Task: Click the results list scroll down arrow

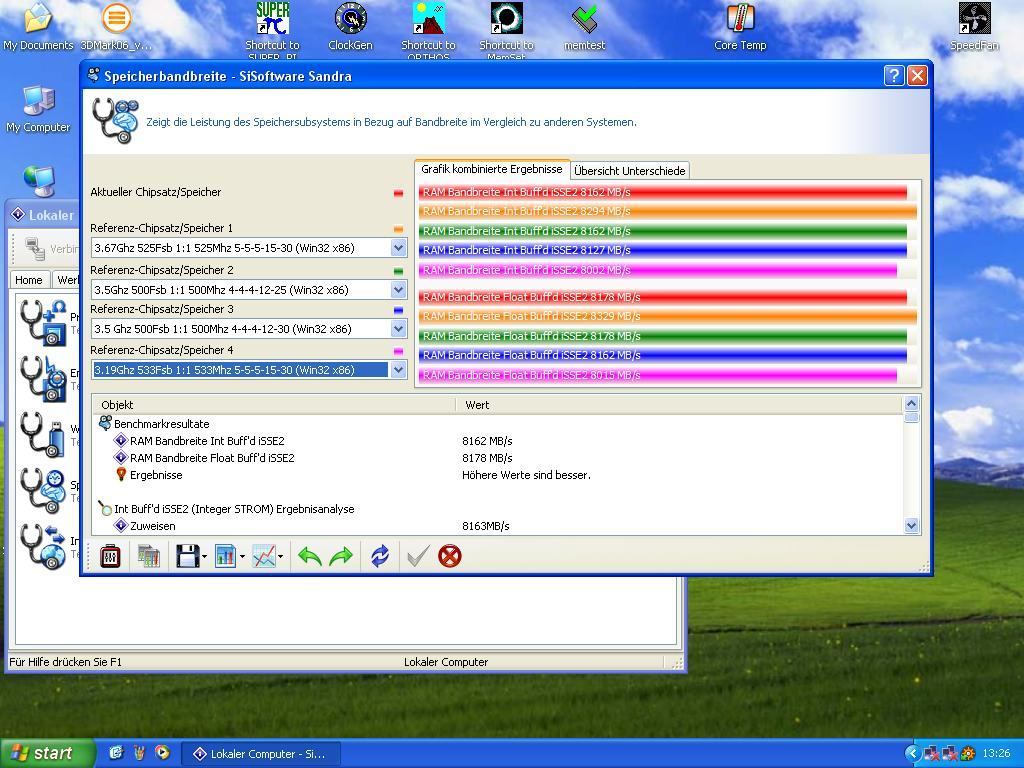Action: point(911,525)
